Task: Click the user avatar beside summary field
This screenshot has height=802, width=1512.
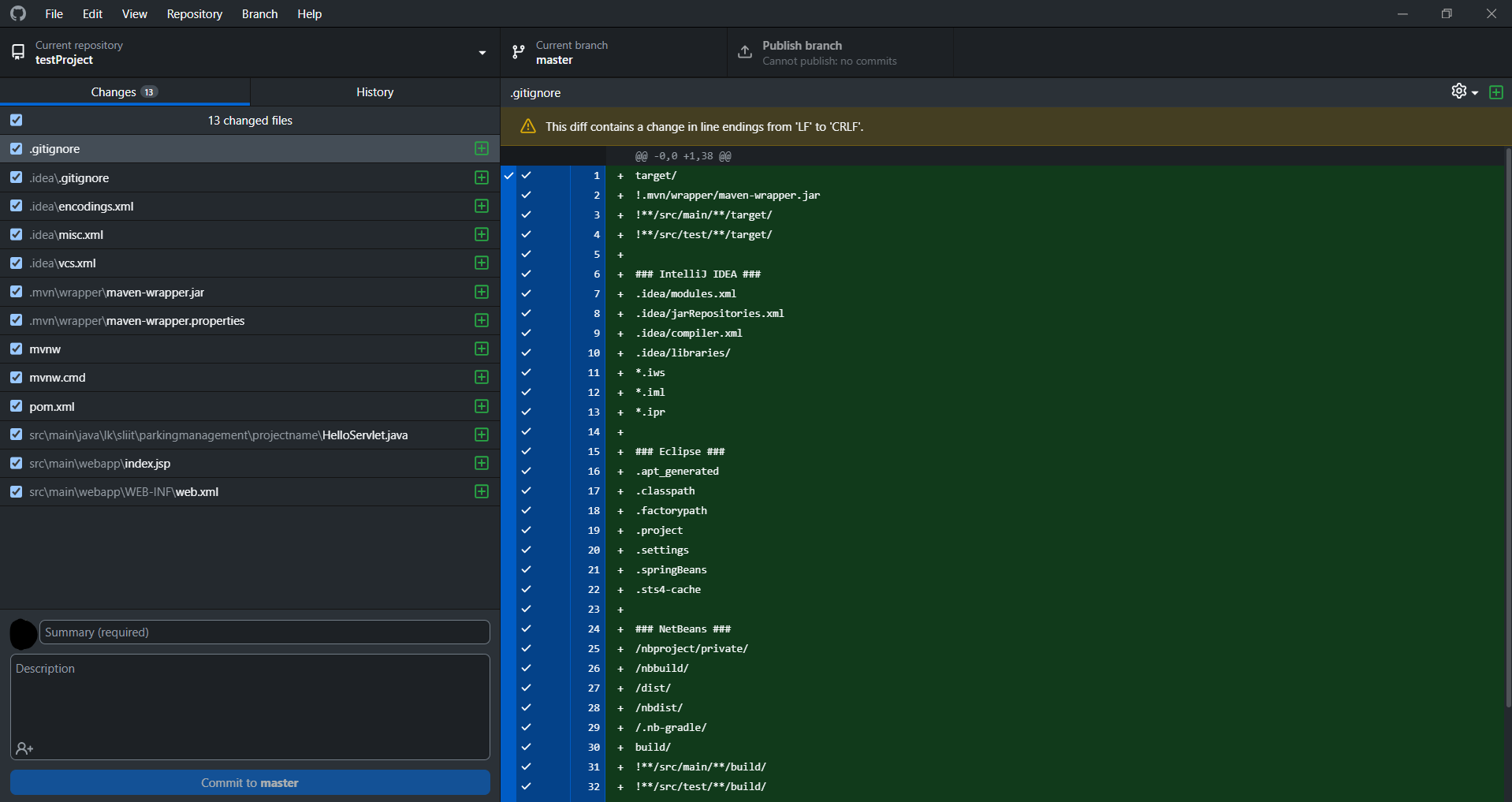Action: click(24, 633)
